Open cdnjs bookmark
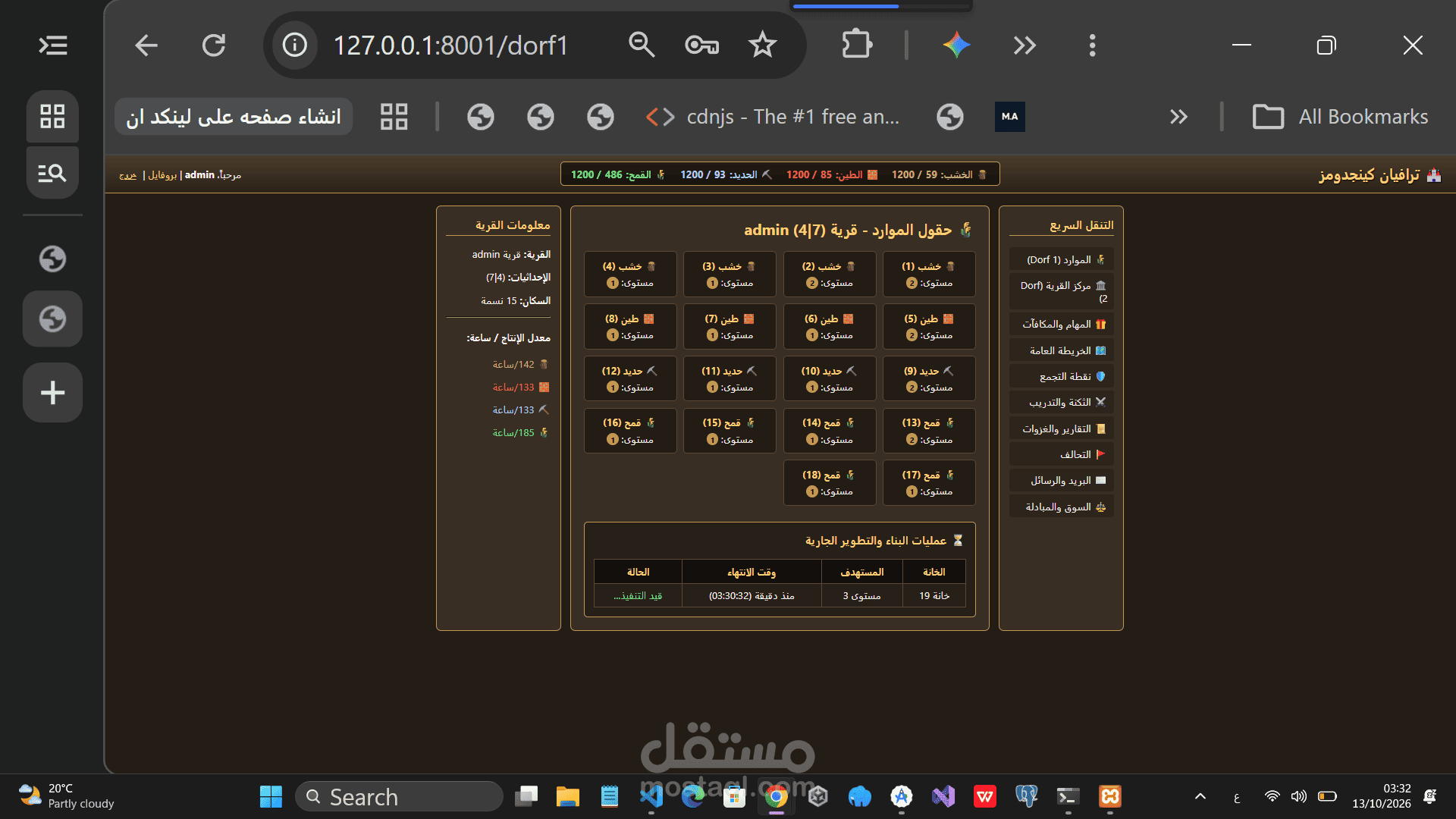This screenshot has height=819, width=1456. pos(773,117)
